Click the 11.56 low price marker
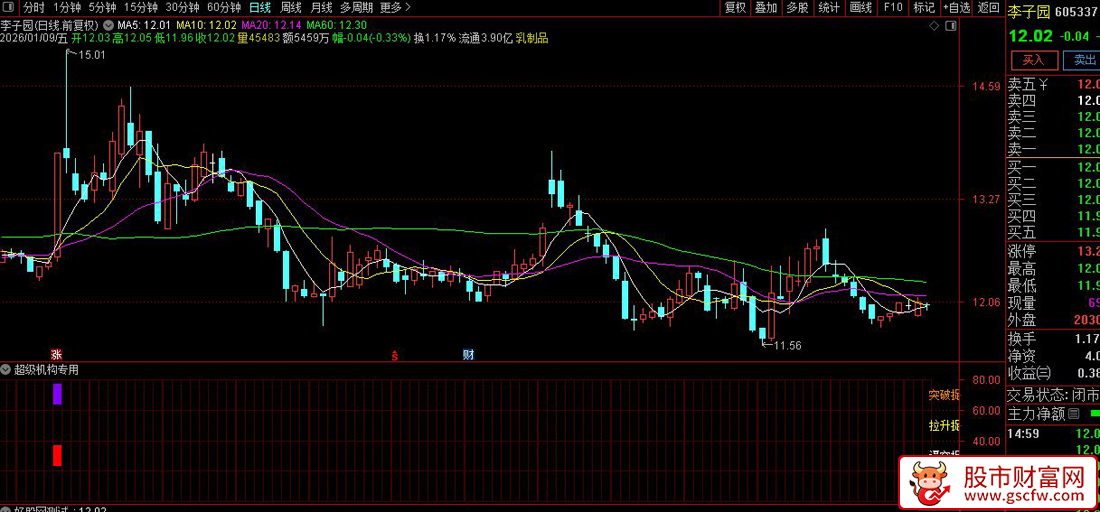This screenshot has height=512, width=1100. [x=786, y=345]
